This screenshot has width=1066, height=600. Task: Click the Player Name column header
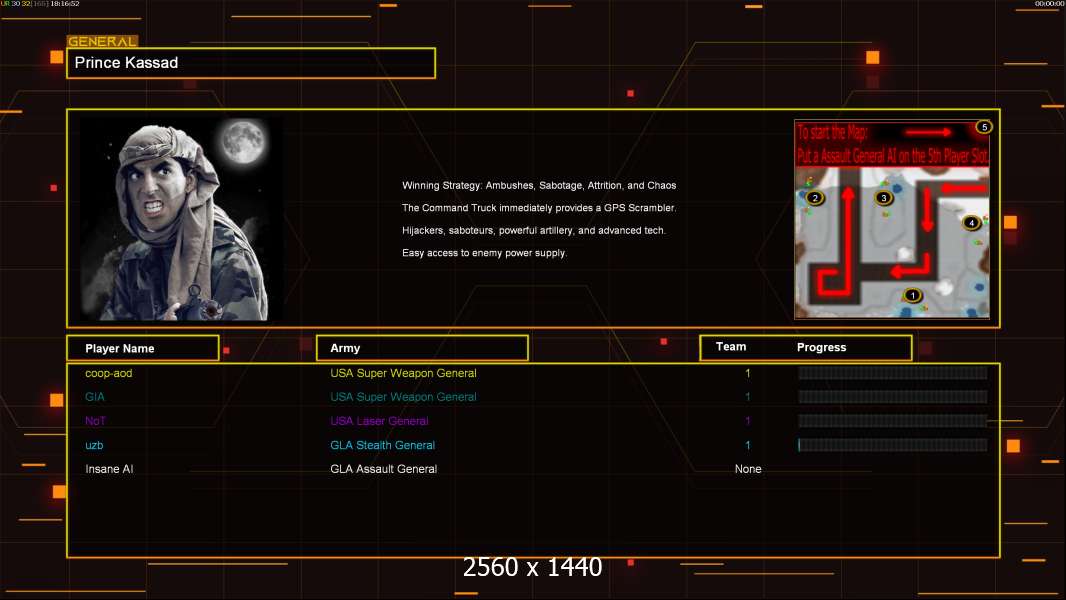pyautogui.click(x=143, y=348)
